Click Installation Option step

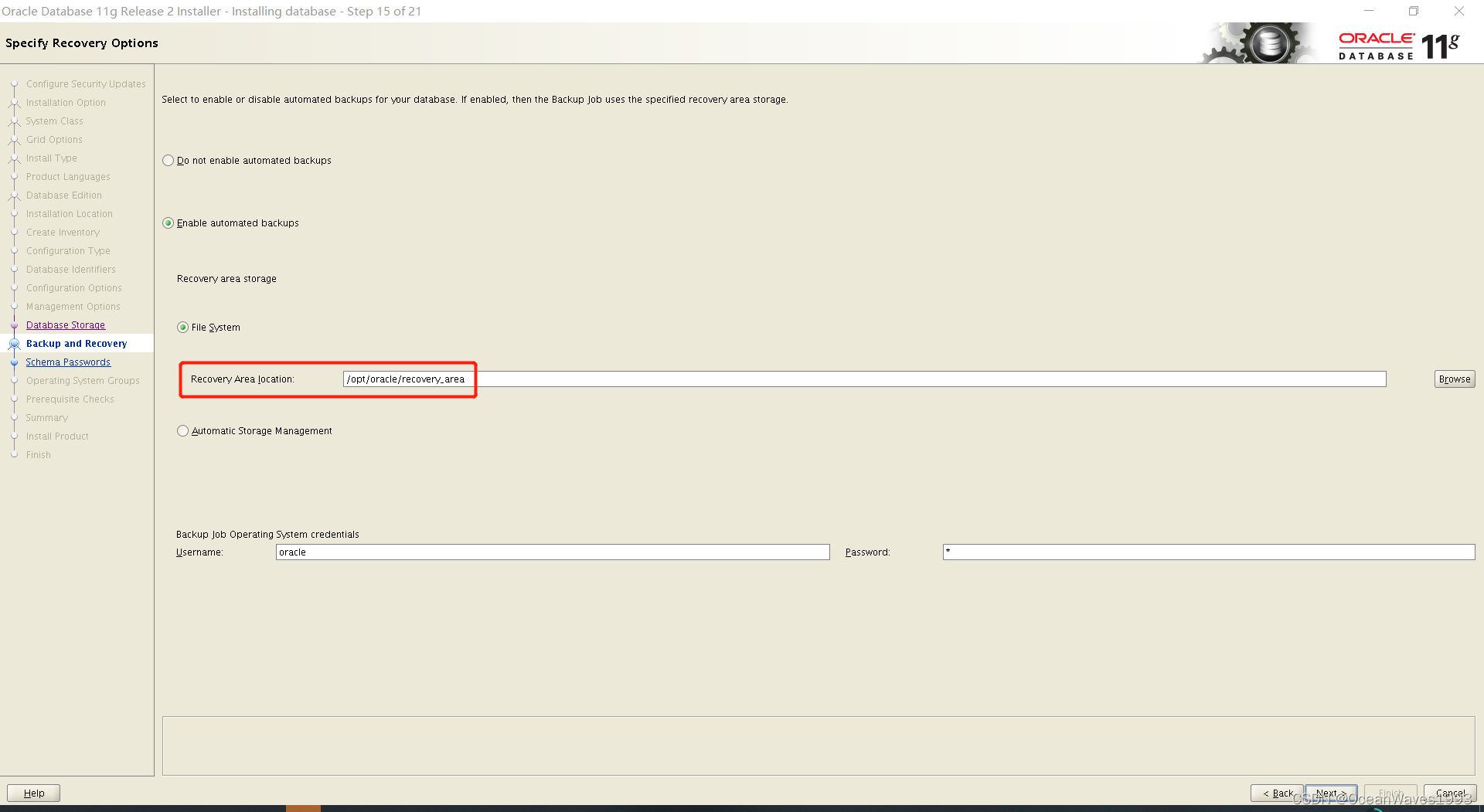pos(66,103)
